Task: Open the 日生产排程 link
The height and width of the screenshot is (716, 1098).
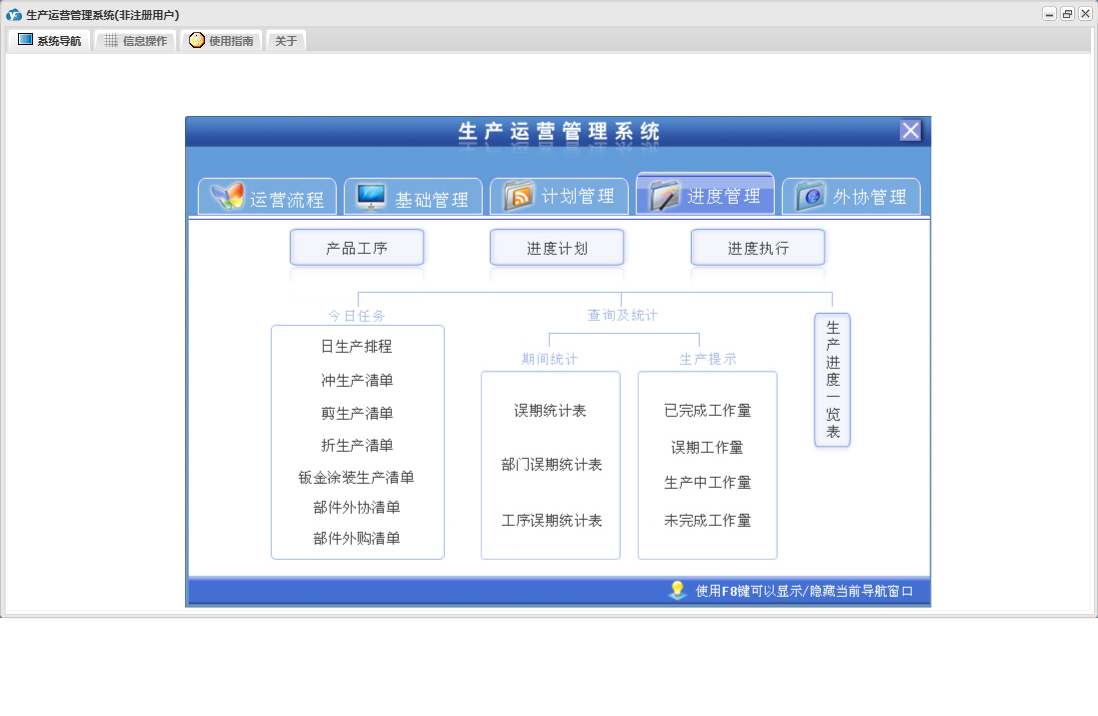Action: [x=357, y=347]
